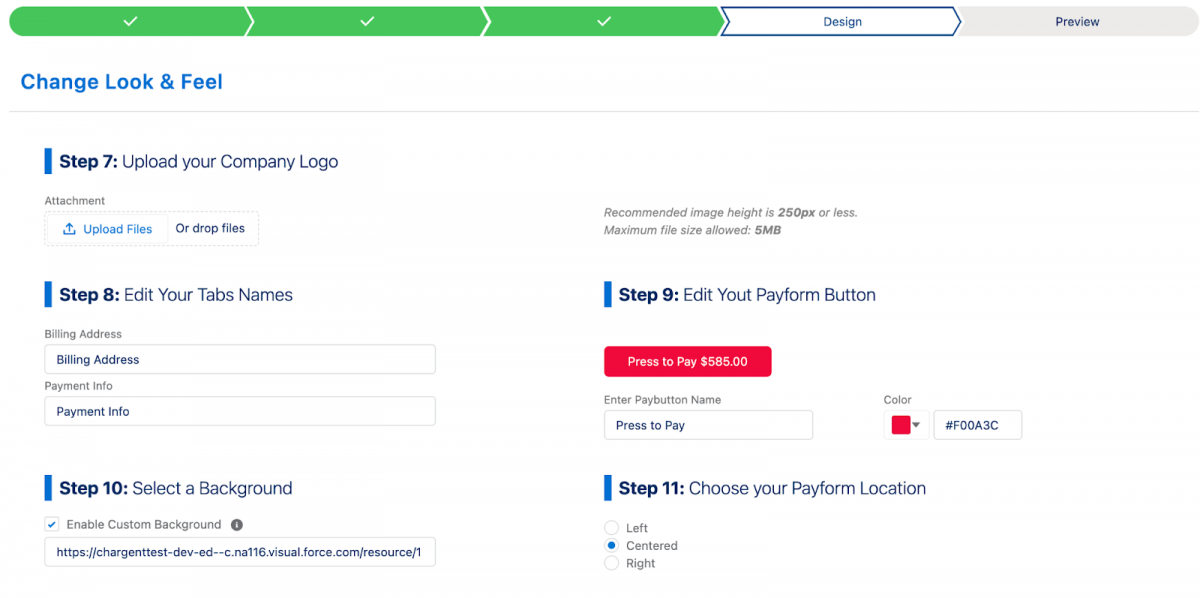Click the red color swatch
This screenshot has width=1200, height=598.
899,424
